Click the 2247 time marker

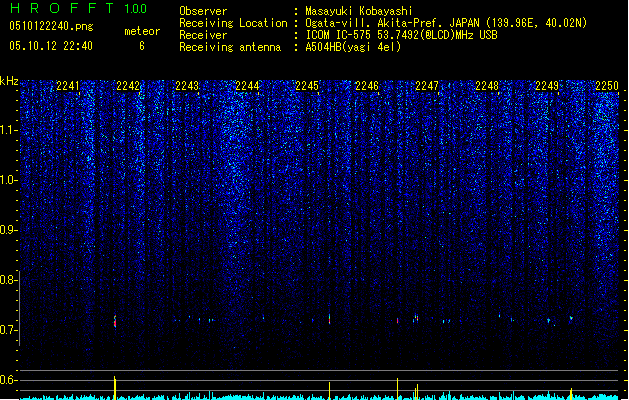427,86
